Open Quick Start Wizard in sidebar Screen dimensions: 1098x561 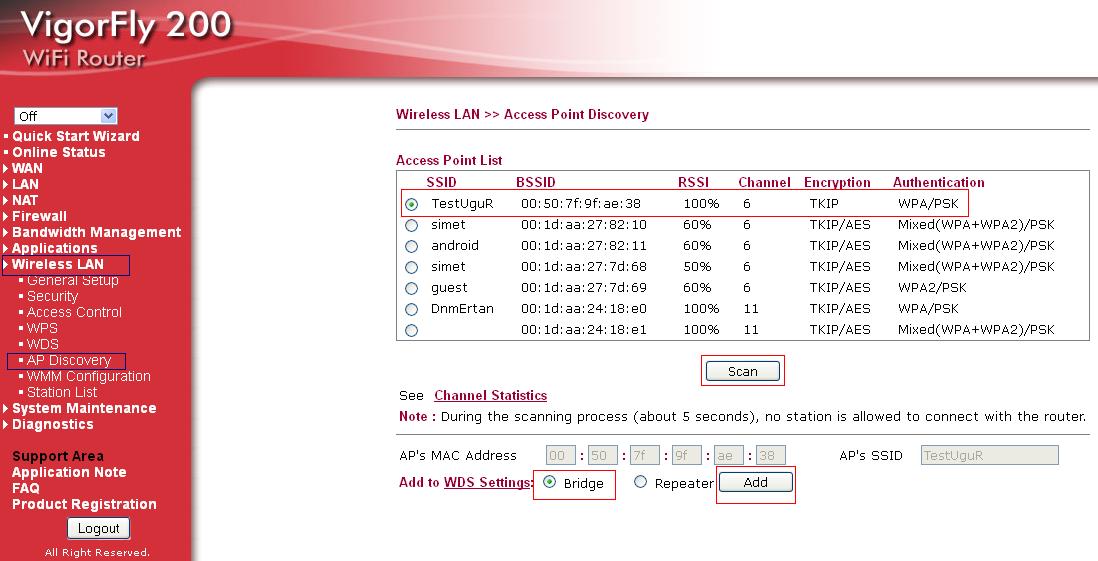pos(75,136)
